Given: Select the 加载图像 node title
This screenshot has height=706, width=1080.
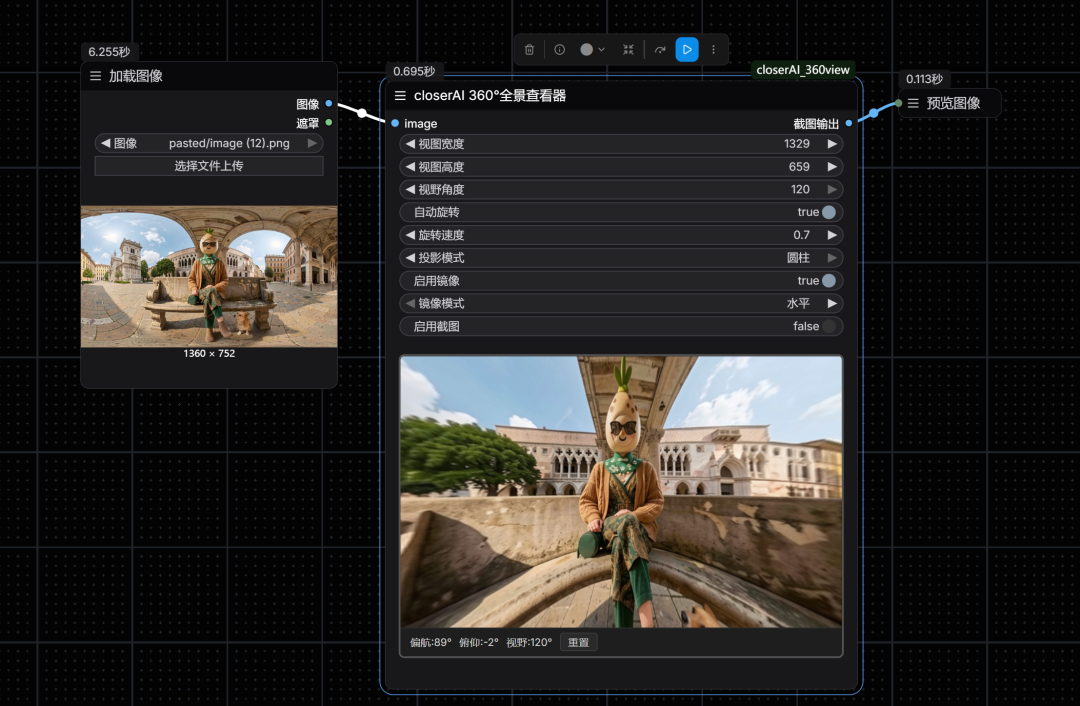Looking at the screenshot, I should click(136, 76).
